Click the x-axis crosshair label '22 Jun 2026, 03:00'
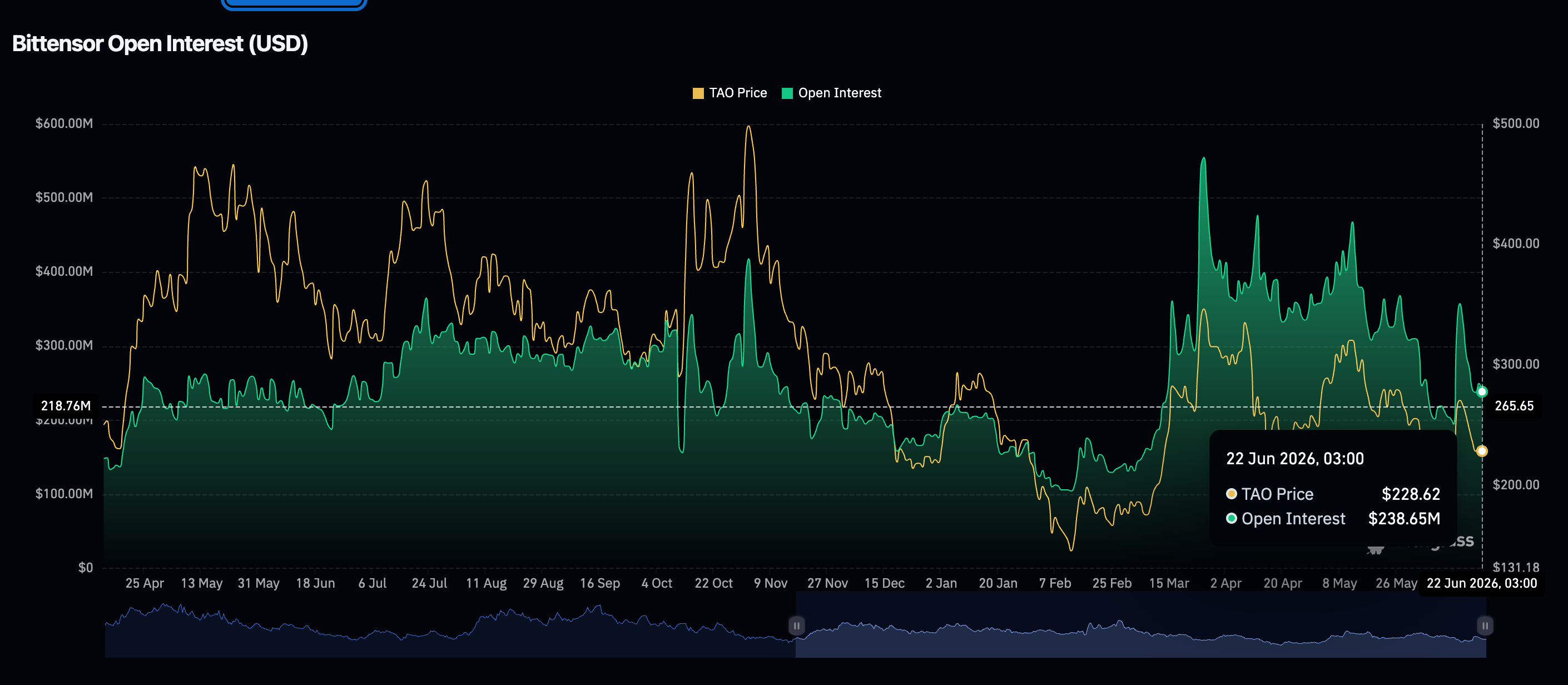Viewport: 1568px width, 685px height. (x=1482, y=583)
